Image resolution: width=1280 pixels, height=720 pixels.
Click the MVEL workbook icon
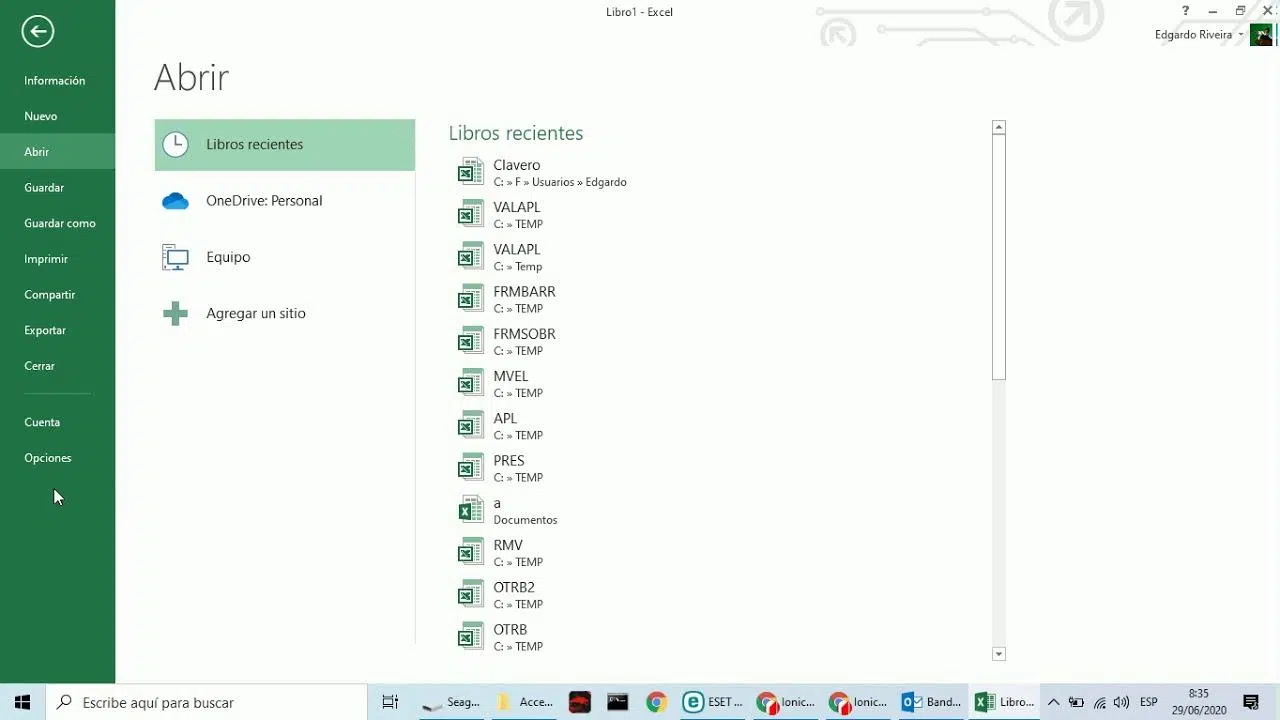470,383
